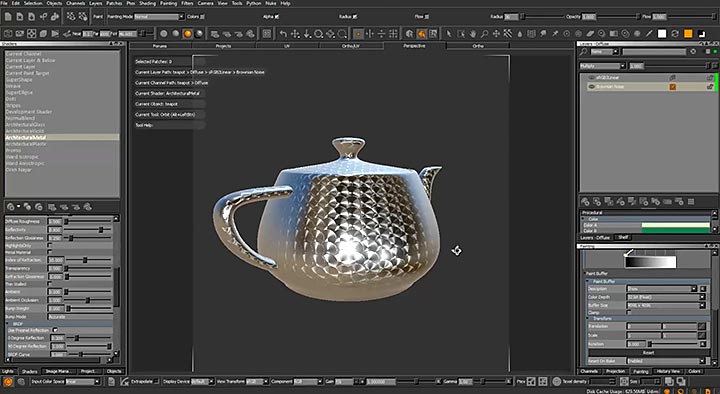Open the Lights tab at bottom left
Viewport: 720px width, 394px height.
click(x=8, y=371)
